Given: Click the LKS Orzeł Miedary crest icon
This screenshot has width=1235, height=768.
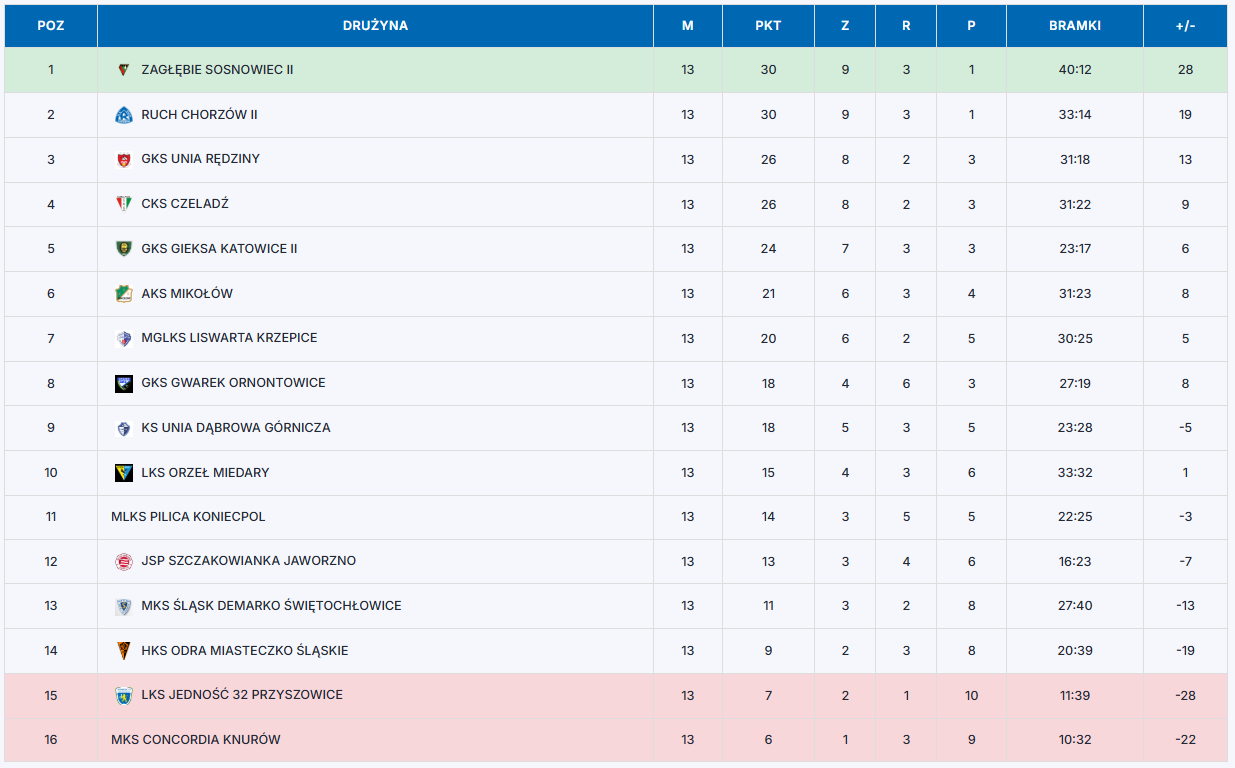Looking at the screenshot, I should (x=123, y=473).
